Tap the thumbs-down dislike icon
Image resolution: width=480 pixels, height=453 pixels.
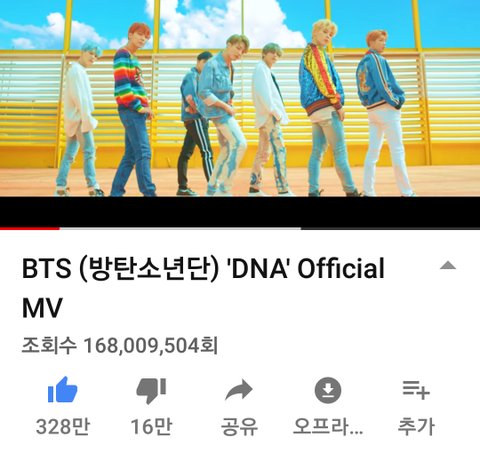pyautogui.click(x=151, y=391)
